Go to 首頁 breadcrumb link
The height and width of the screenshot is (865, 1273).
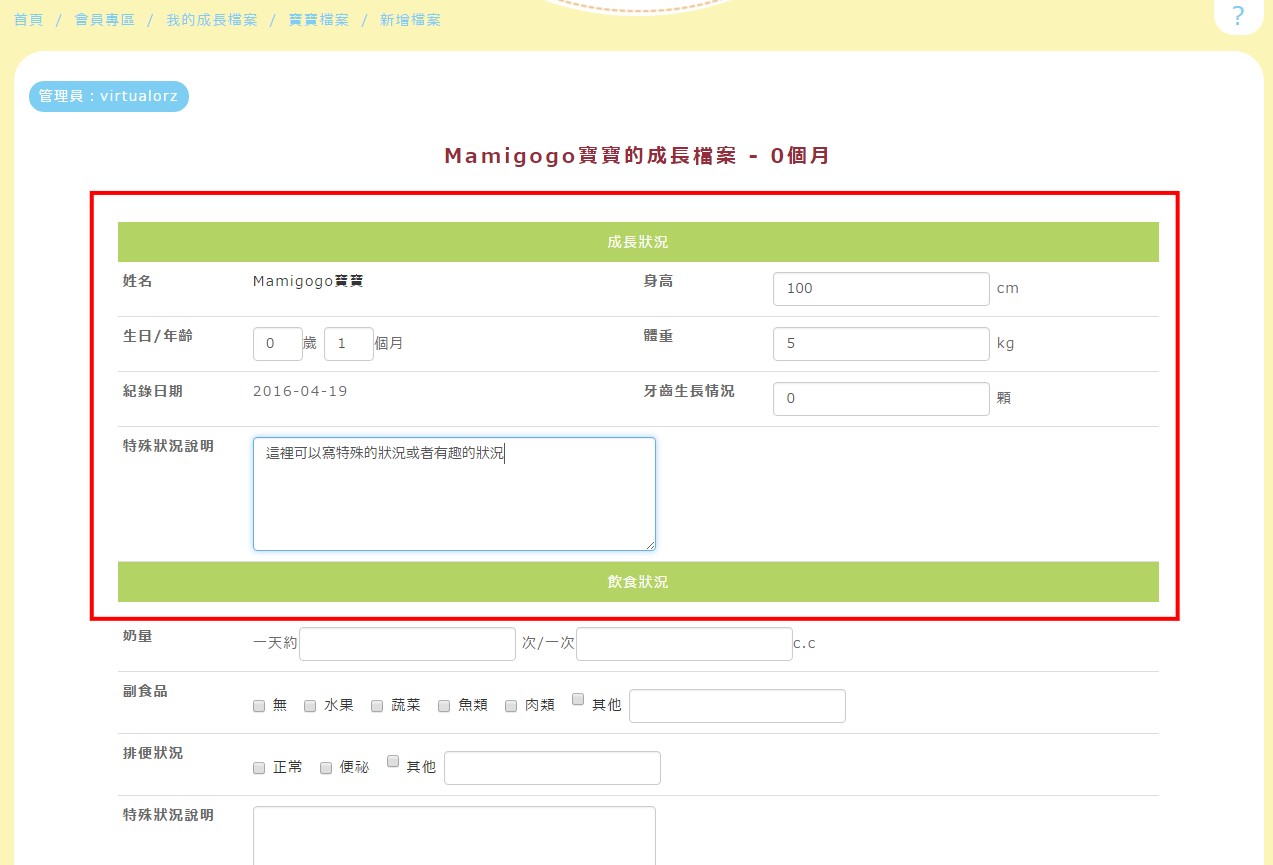coord(29,20)
